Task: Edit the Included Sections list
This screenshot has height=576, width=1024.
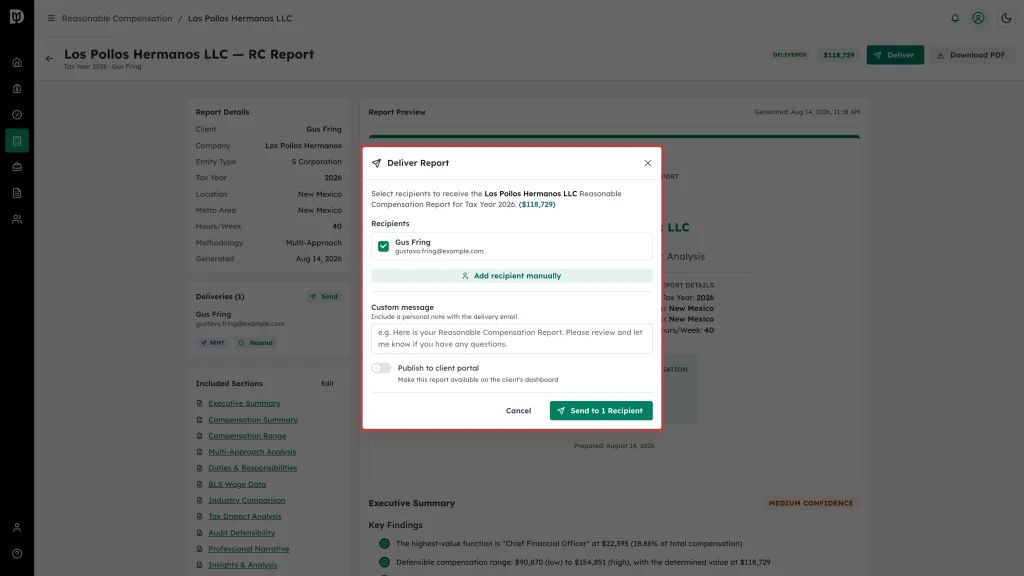Action: [327, 383]
